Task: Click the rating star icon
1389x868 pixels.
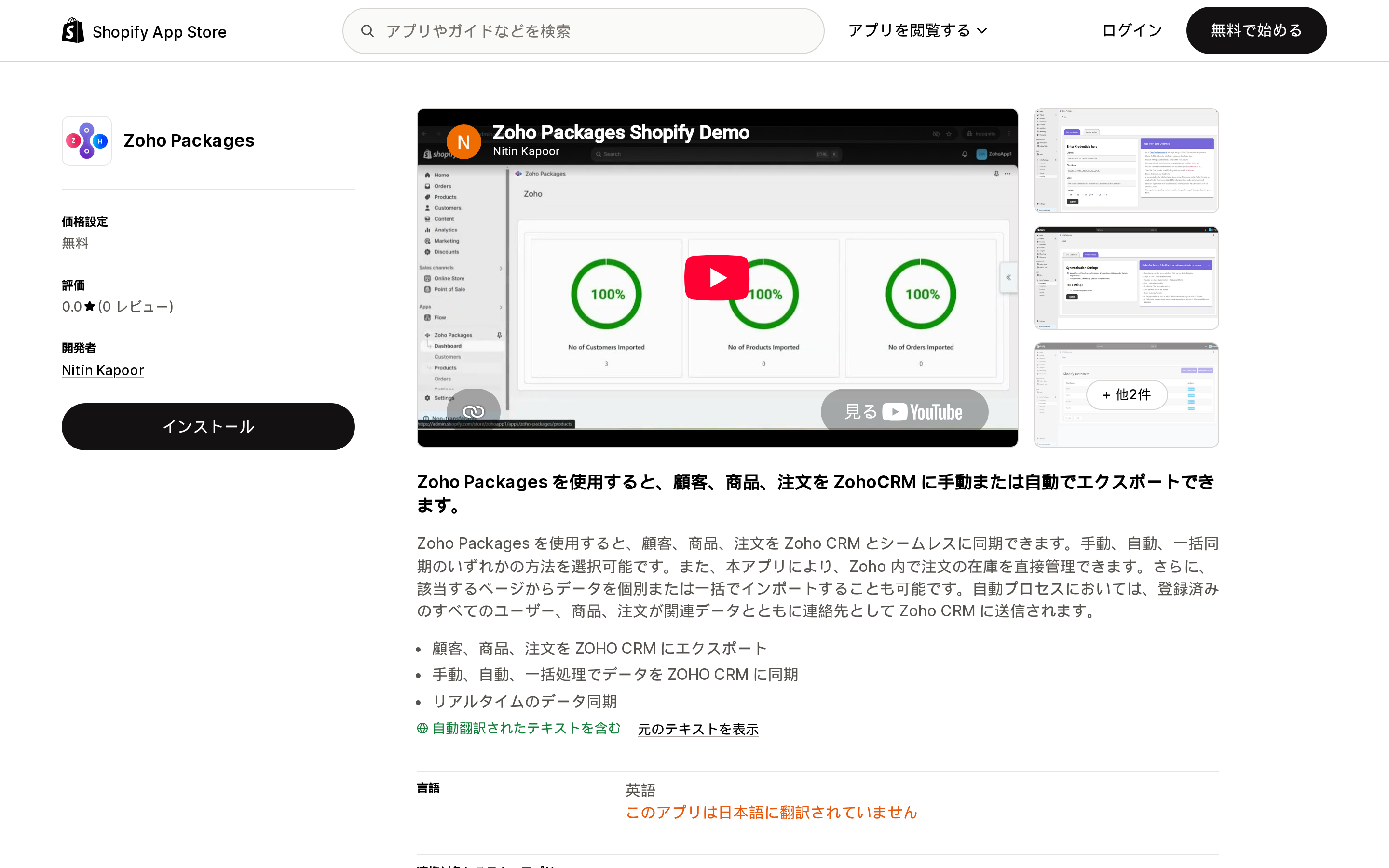Action: tap(90, 306)
